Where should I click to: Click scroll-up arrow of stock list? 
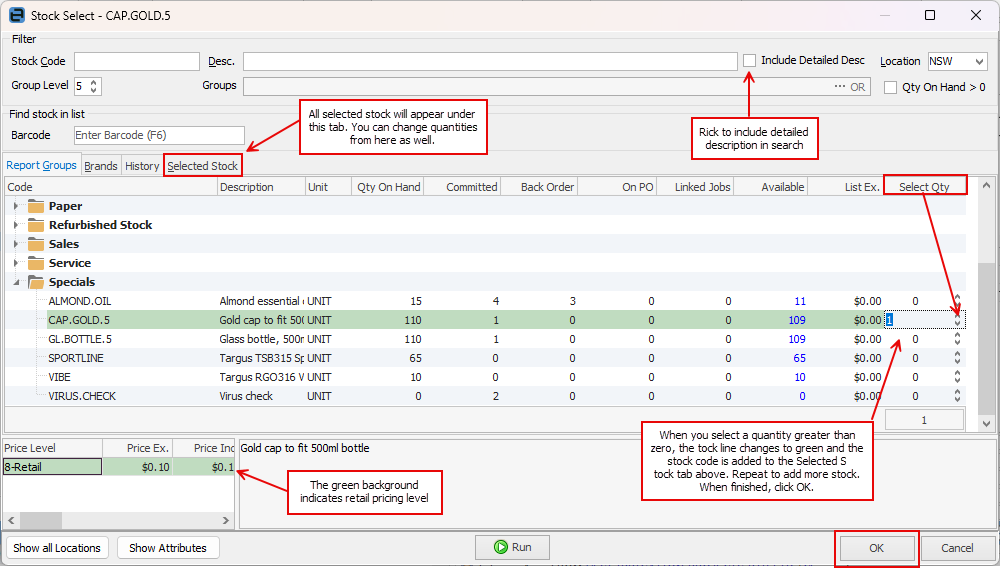986,186
